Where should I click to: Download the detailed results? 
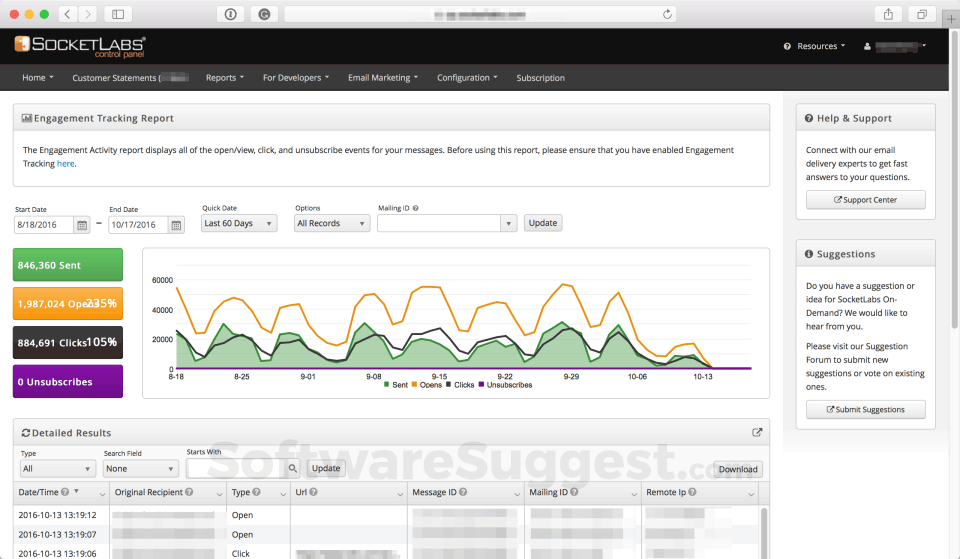(x=738, y=470)
